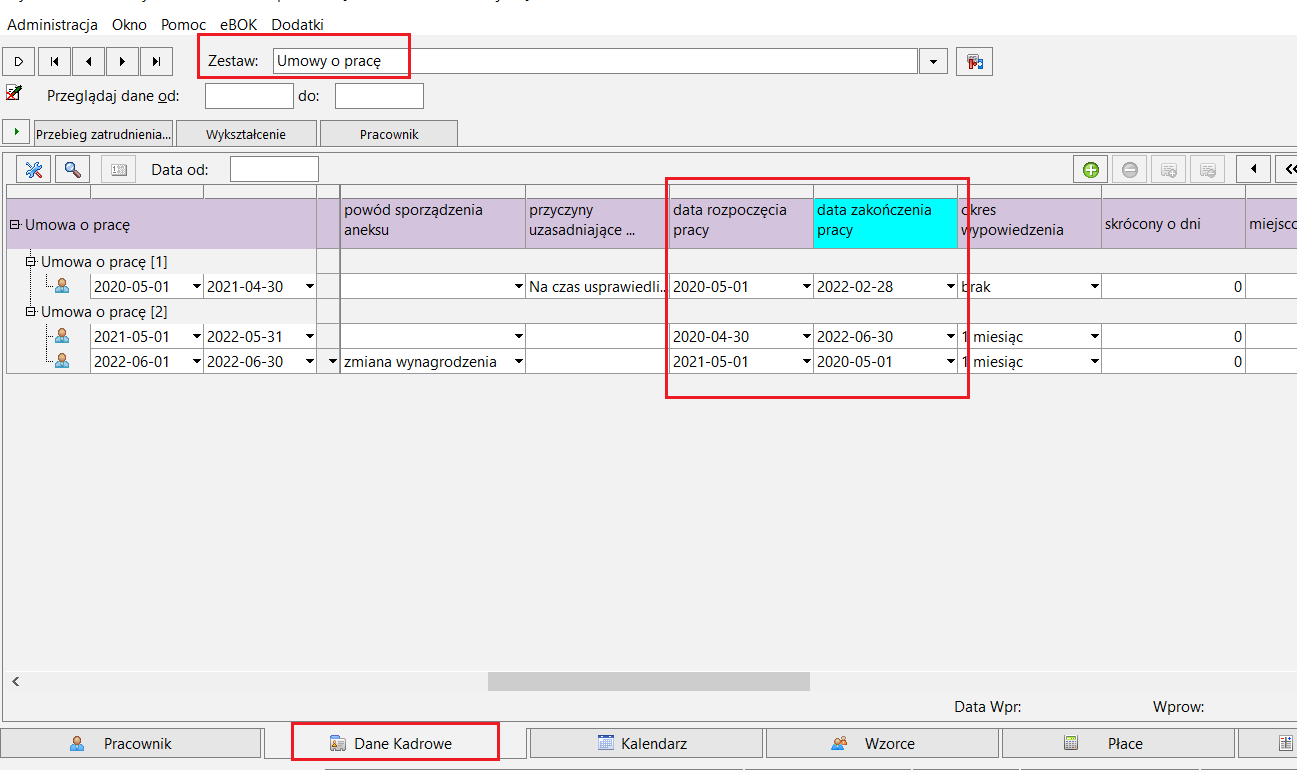The width and height of the screenshot is (1297, 770).
Task: Click the Wykształcenie button
Action: coord(246,134)
